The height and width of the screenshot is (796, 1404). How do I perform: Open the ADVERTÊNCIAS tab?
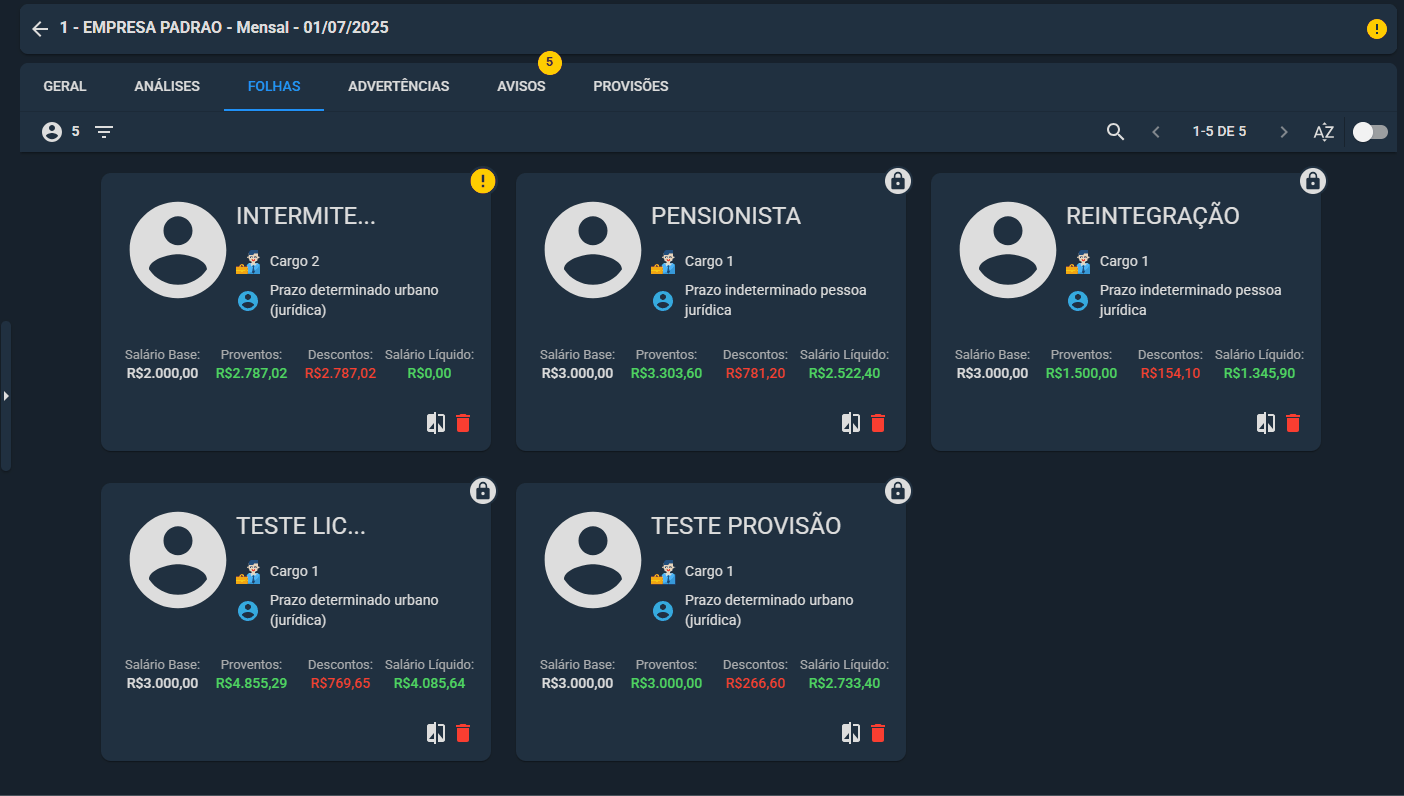pyautogui.click(x=399, y=86)
